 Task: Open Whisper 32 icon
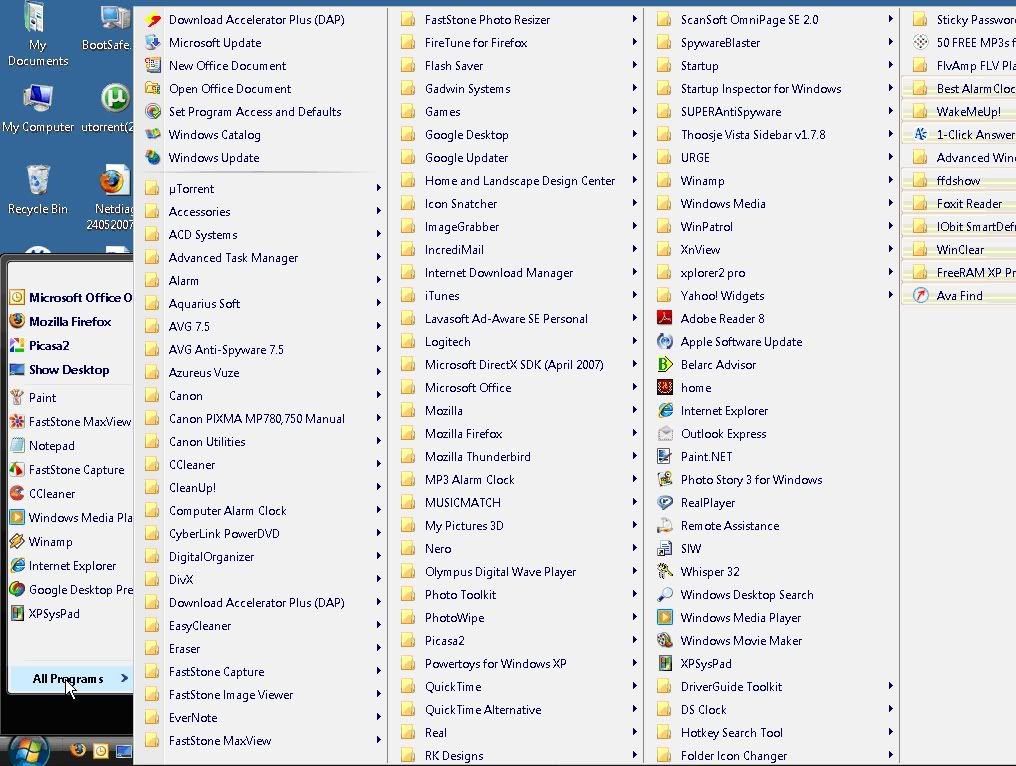(x=665, y=572)
